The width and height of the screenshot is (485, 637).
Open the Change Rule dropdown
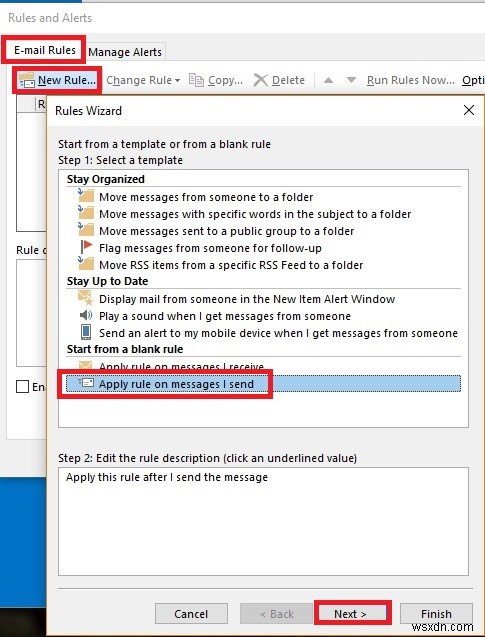click(143, 80)
